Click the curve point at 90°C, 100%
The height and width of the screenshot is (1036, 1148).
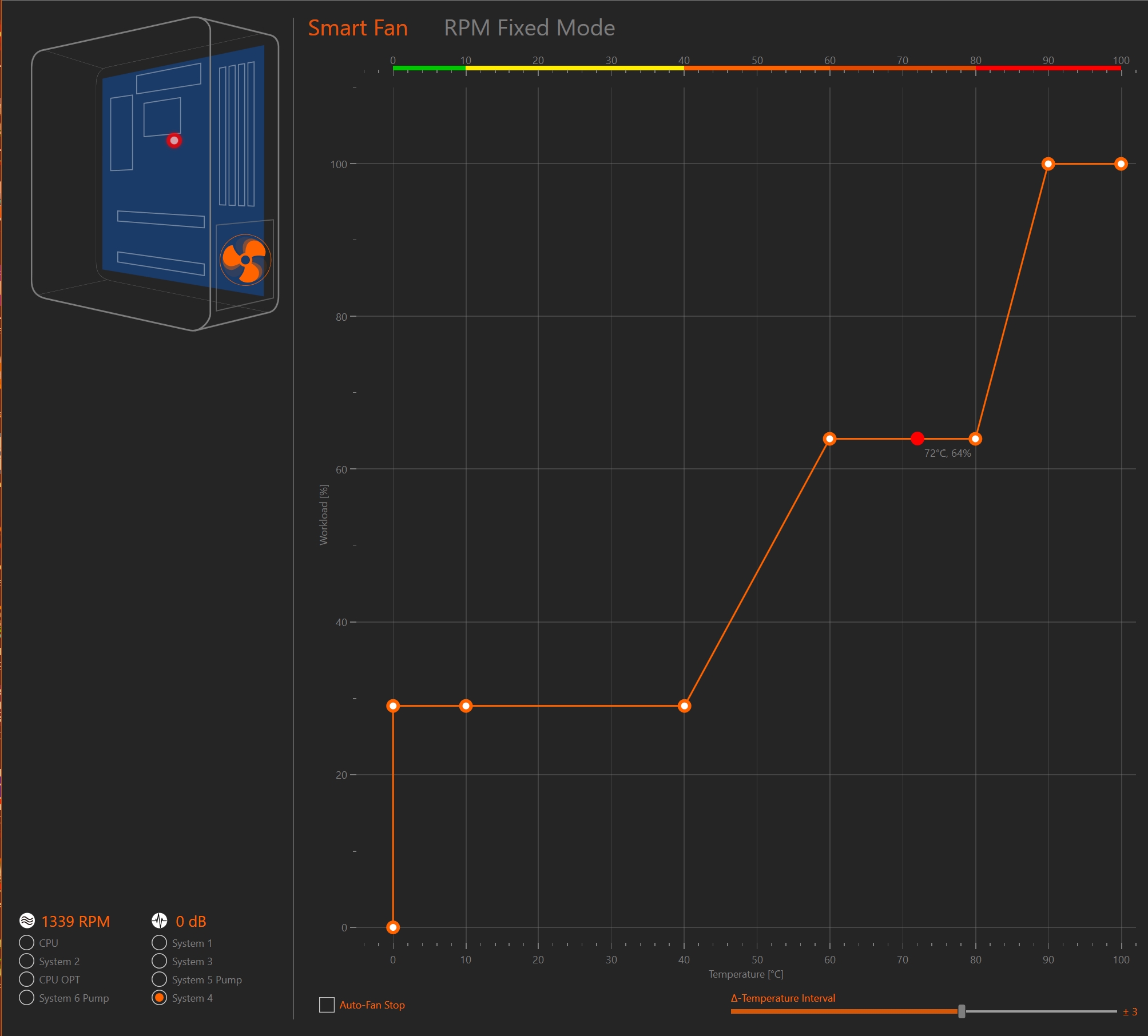1048,164
